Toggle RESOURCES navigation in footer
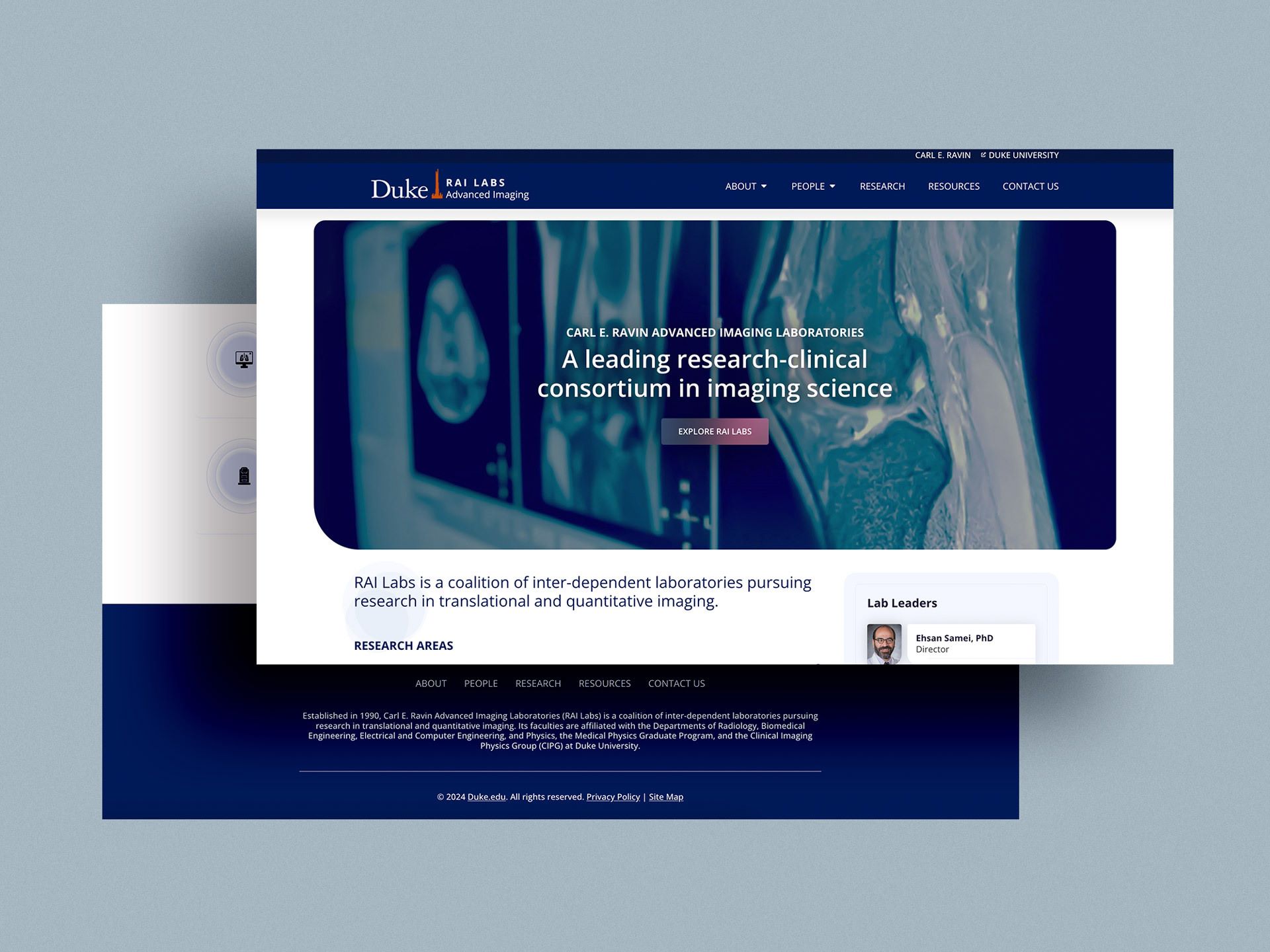The width and height of the screenshot is (1270, 952). pos(604,683)
